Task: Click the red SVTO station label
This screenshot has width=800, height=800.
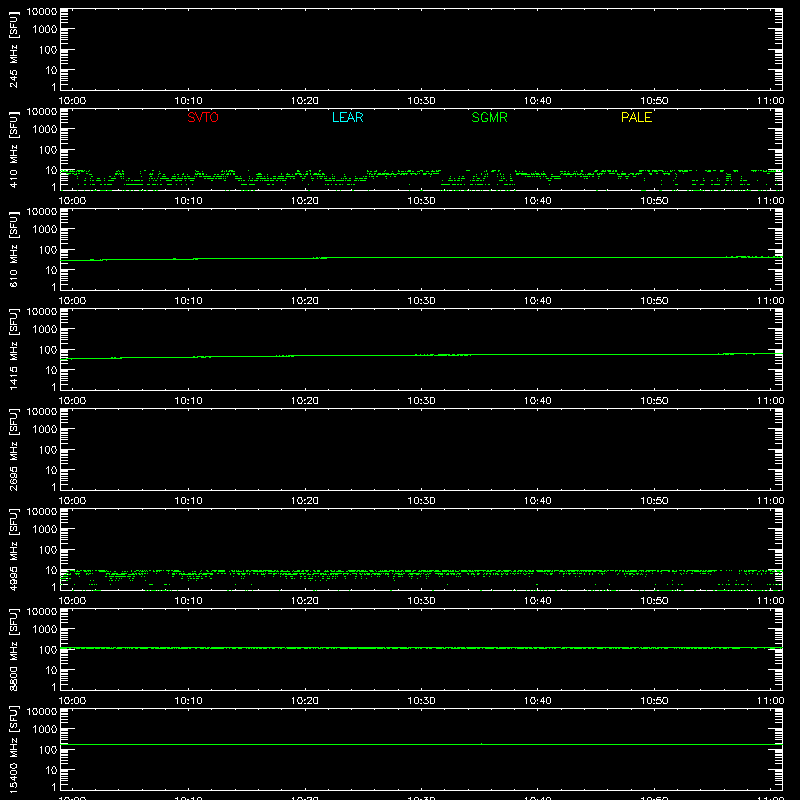Action: tap(203, 117)
